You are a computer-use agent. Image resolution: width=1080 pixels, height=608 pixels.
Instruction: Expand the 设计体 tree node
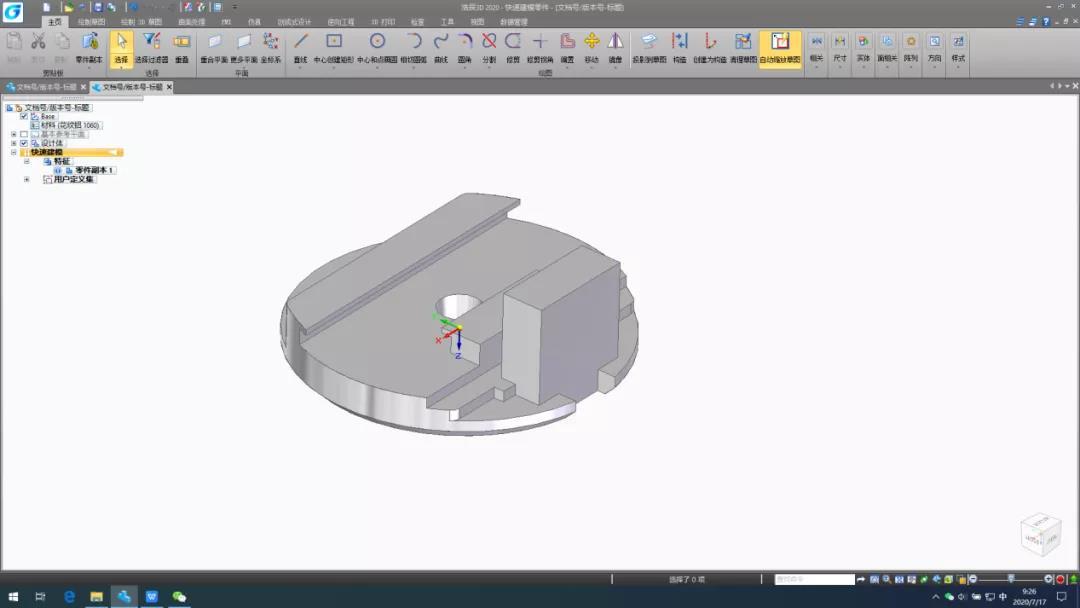coord(13,143)
